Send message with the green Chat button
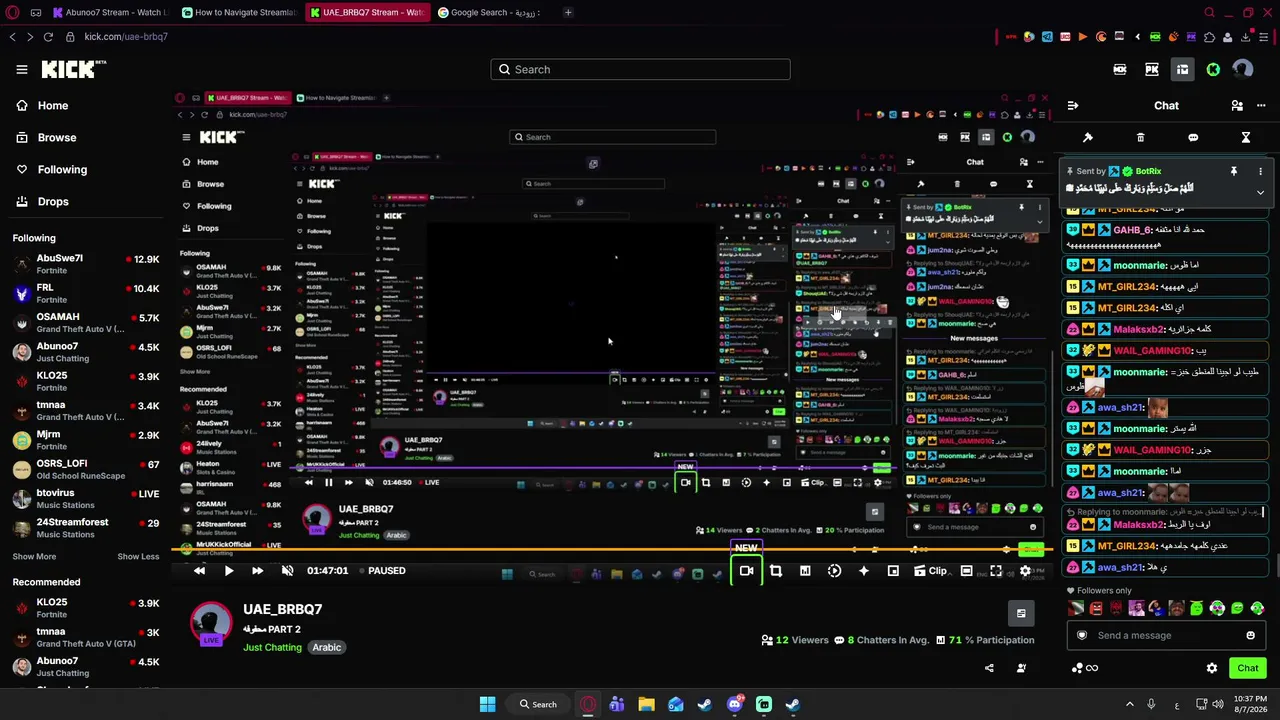Screen dimensions: 1280x720 pos(1248,668)
